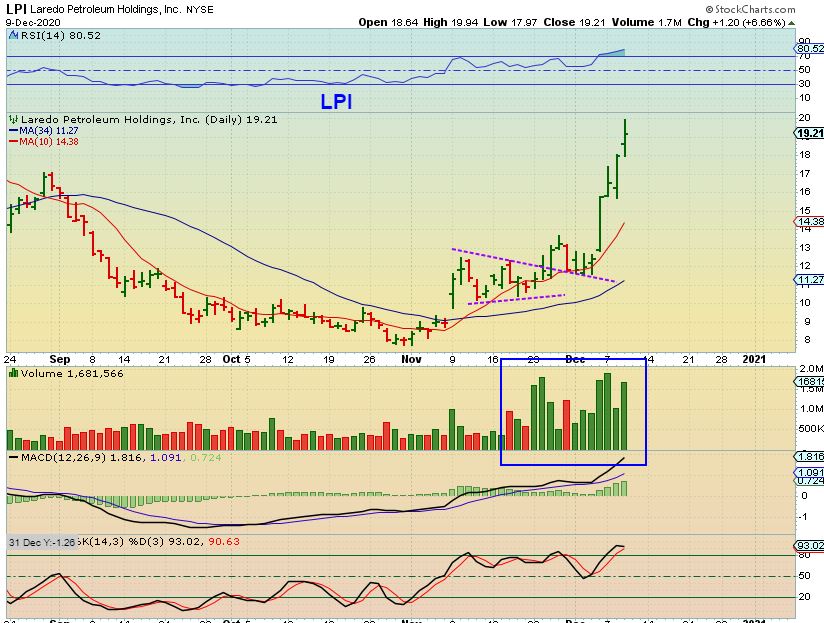Viewport: 824px width, 623px height.
Task: Click the 'Nov' date axis label
Action: (411, 359)
